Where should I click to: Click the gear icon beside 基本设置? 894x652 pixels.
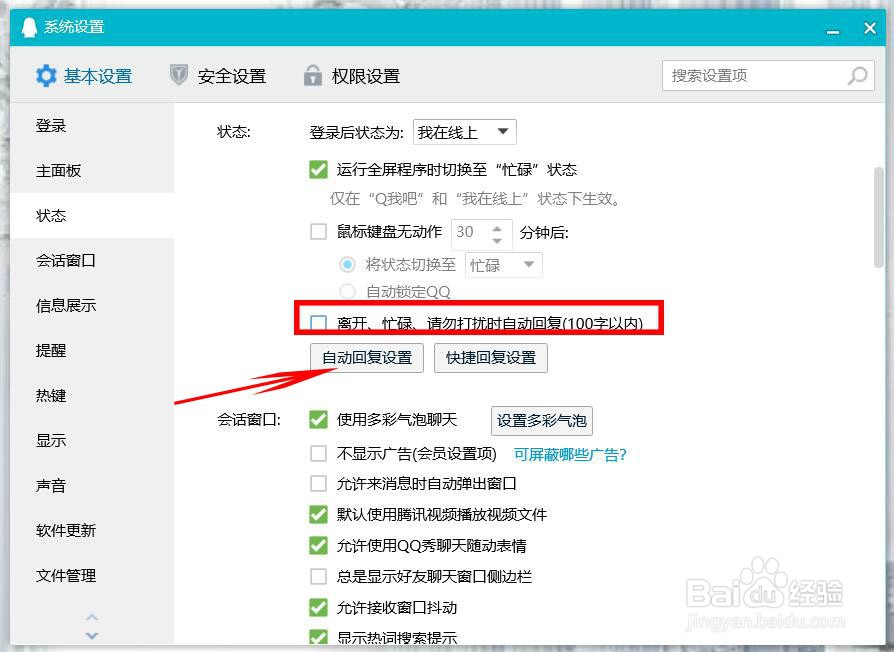point(46,76)
